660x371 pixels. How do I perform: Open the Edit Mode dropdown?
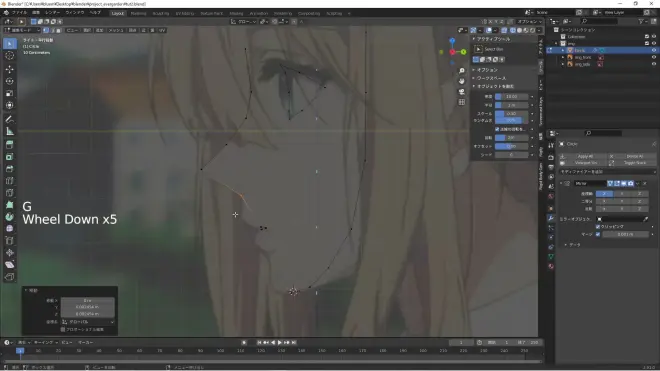(22, 30)
